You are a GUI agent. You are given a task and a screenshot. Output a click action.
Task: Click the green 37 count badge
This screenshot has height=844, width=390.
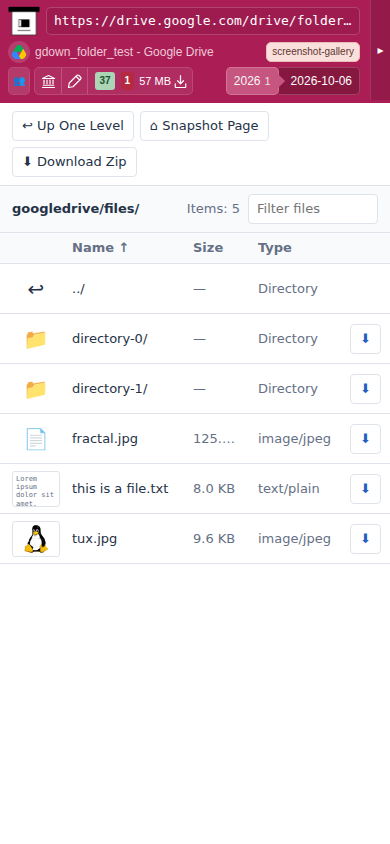click(x=105, y=81)
